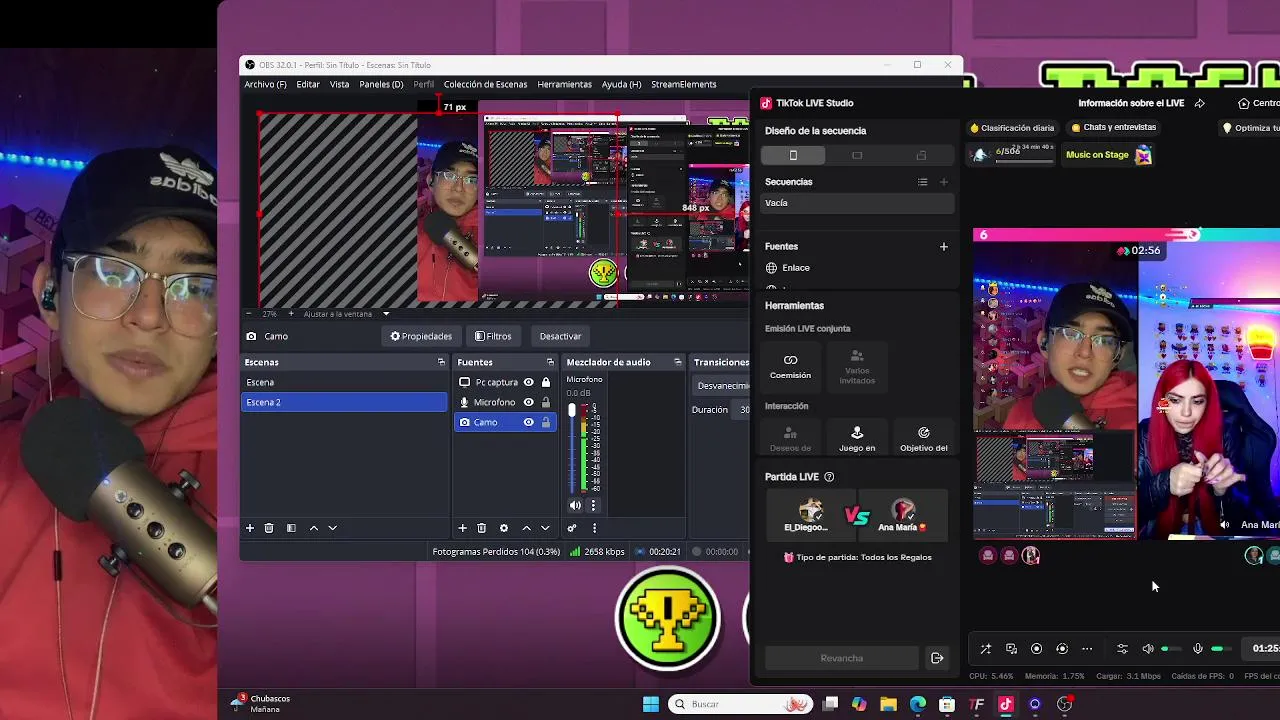Open StreamElements menu in OBS
Screen dimensions: 1280x720
(x=684, y=84)
